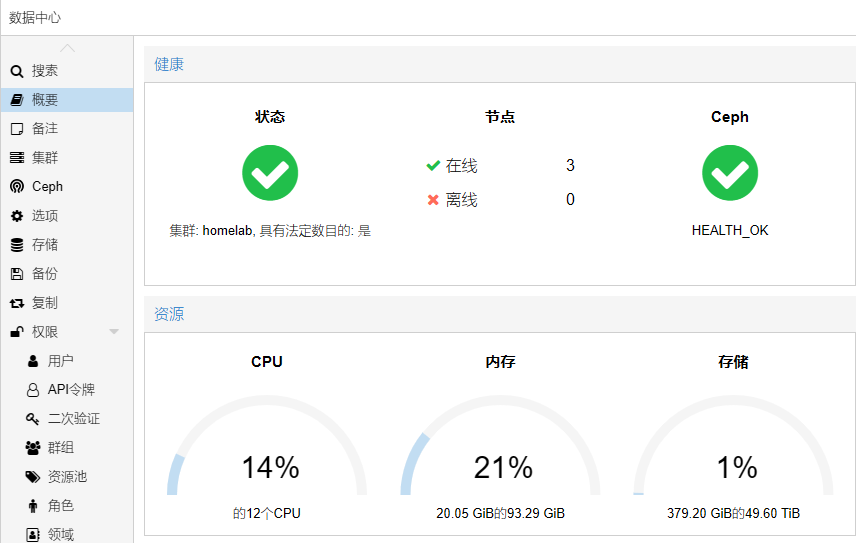Collapse the Permissions (权限) submenu arrow

pyautogui.click(x=114, y=332)
